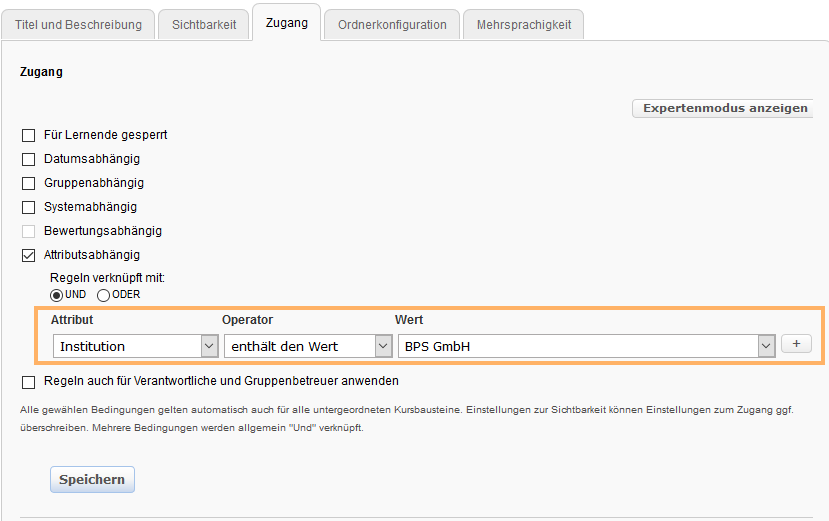Enable the Systemabhängig checkbox

pos(28,207)
